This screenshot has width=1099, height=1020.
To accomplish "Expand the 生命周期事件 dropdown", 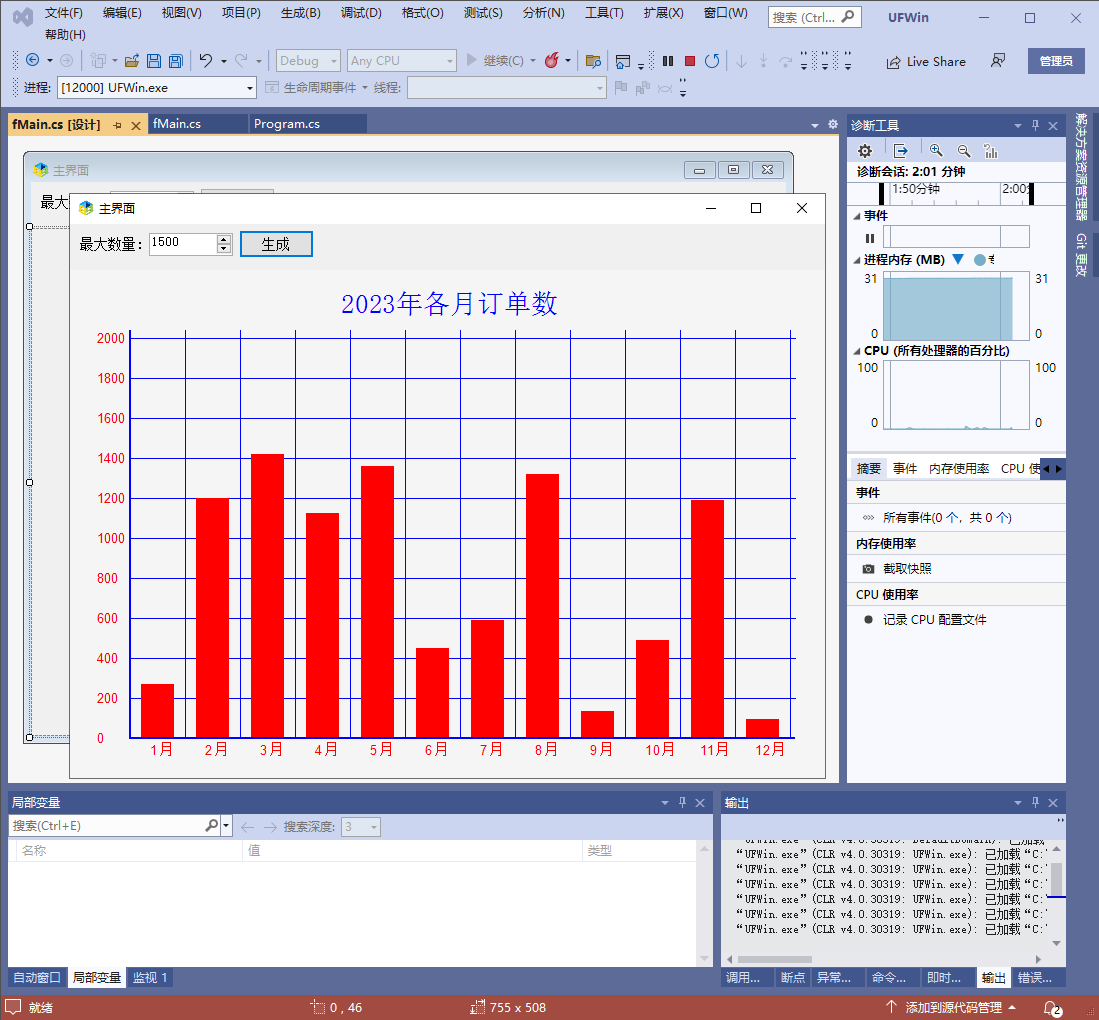I will coord(364,88).
